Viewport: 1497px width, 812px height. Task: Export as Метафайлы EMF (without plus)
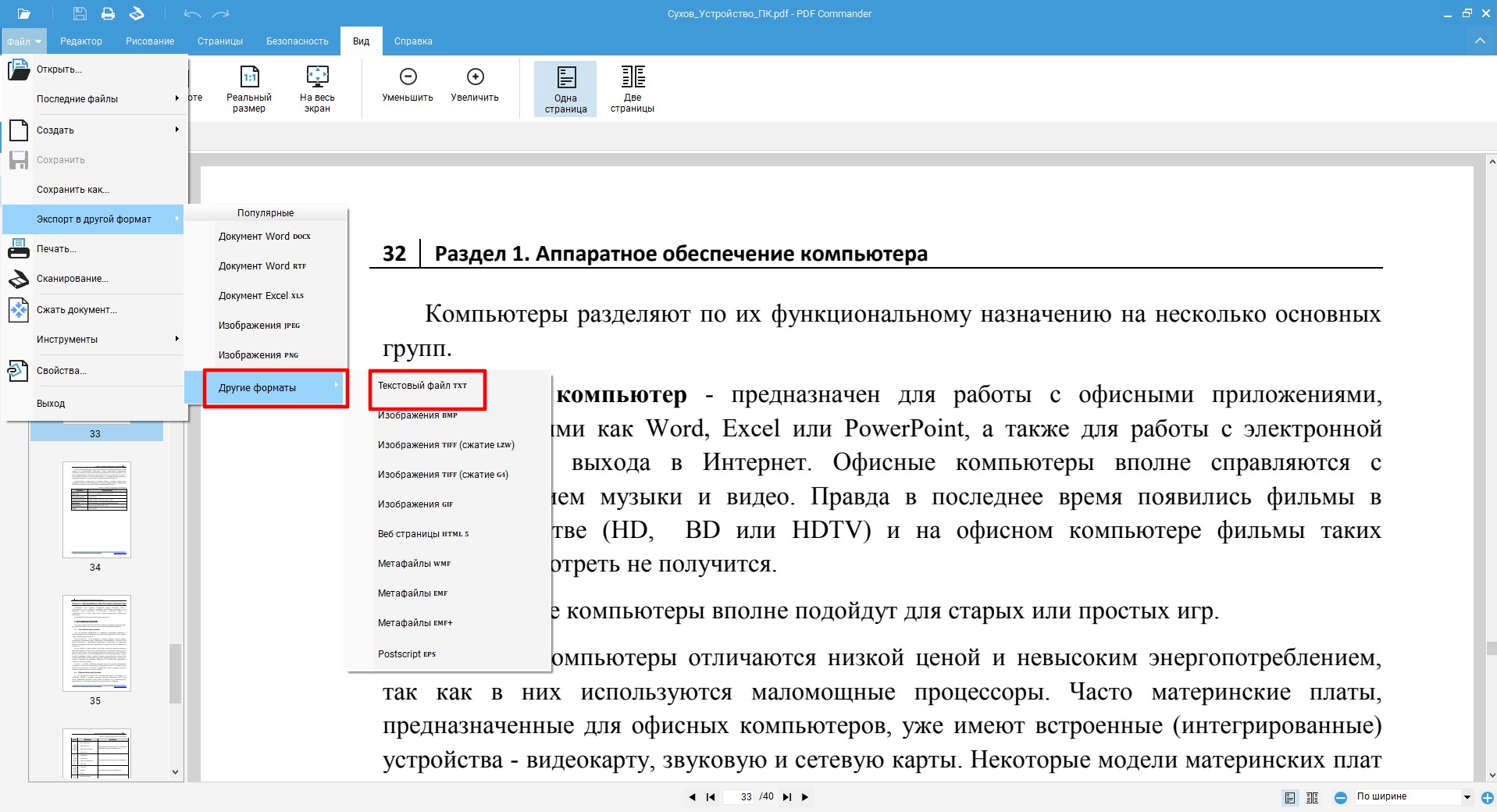450,593
